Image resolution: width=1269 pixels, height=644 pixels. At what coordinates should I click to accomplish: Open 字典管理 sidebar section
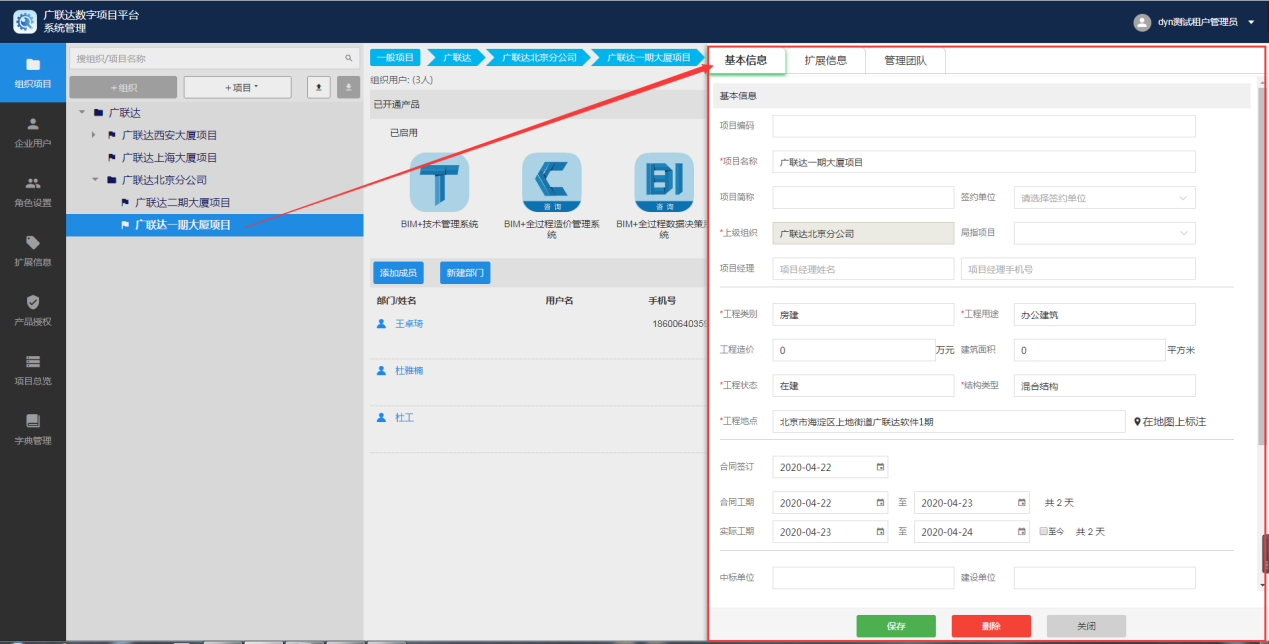33,429
